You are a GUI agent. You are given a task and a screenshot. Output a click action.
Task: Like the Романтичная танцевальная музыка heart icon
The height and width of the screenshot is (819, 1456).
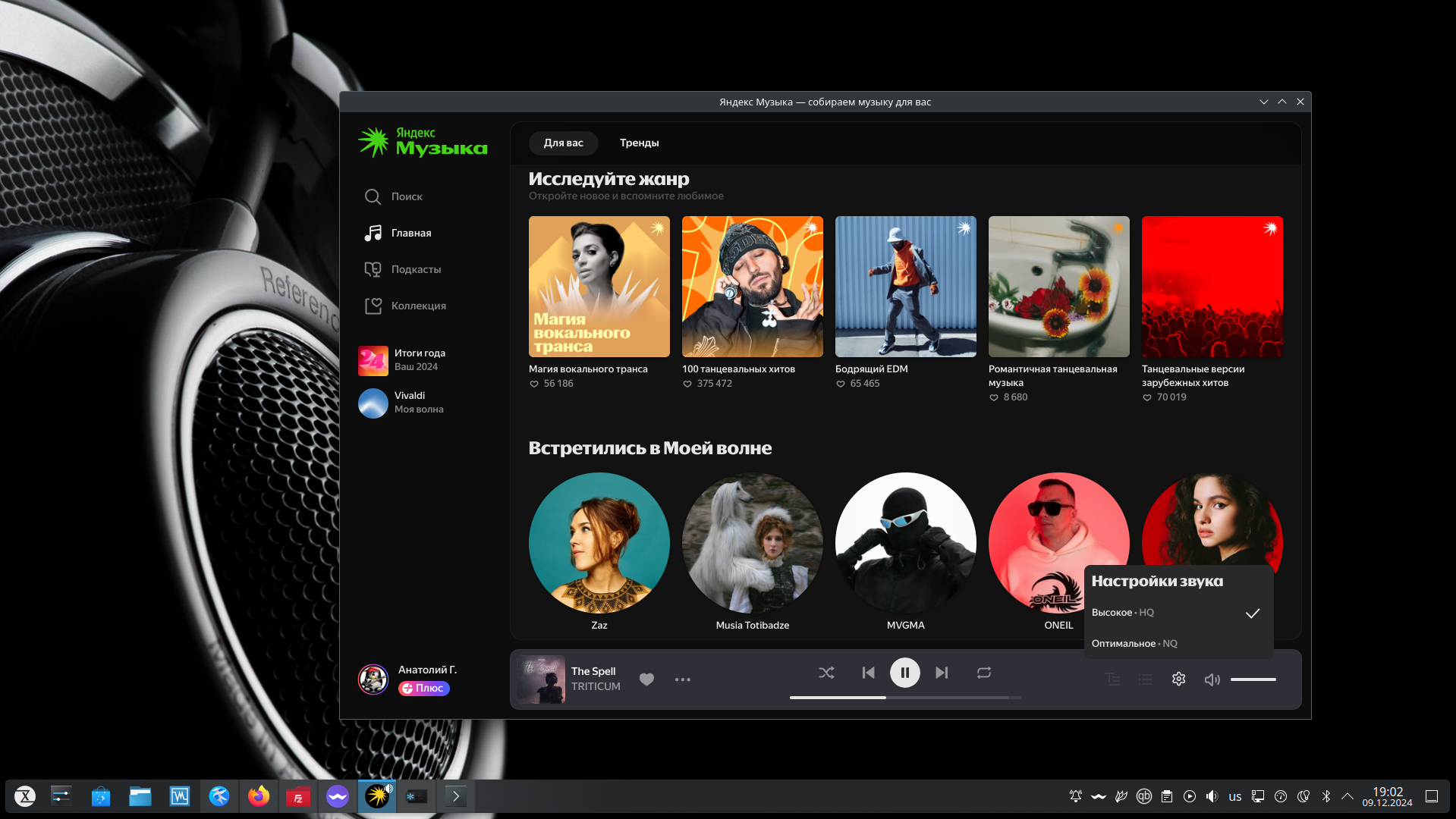click(x=994, y=397)
